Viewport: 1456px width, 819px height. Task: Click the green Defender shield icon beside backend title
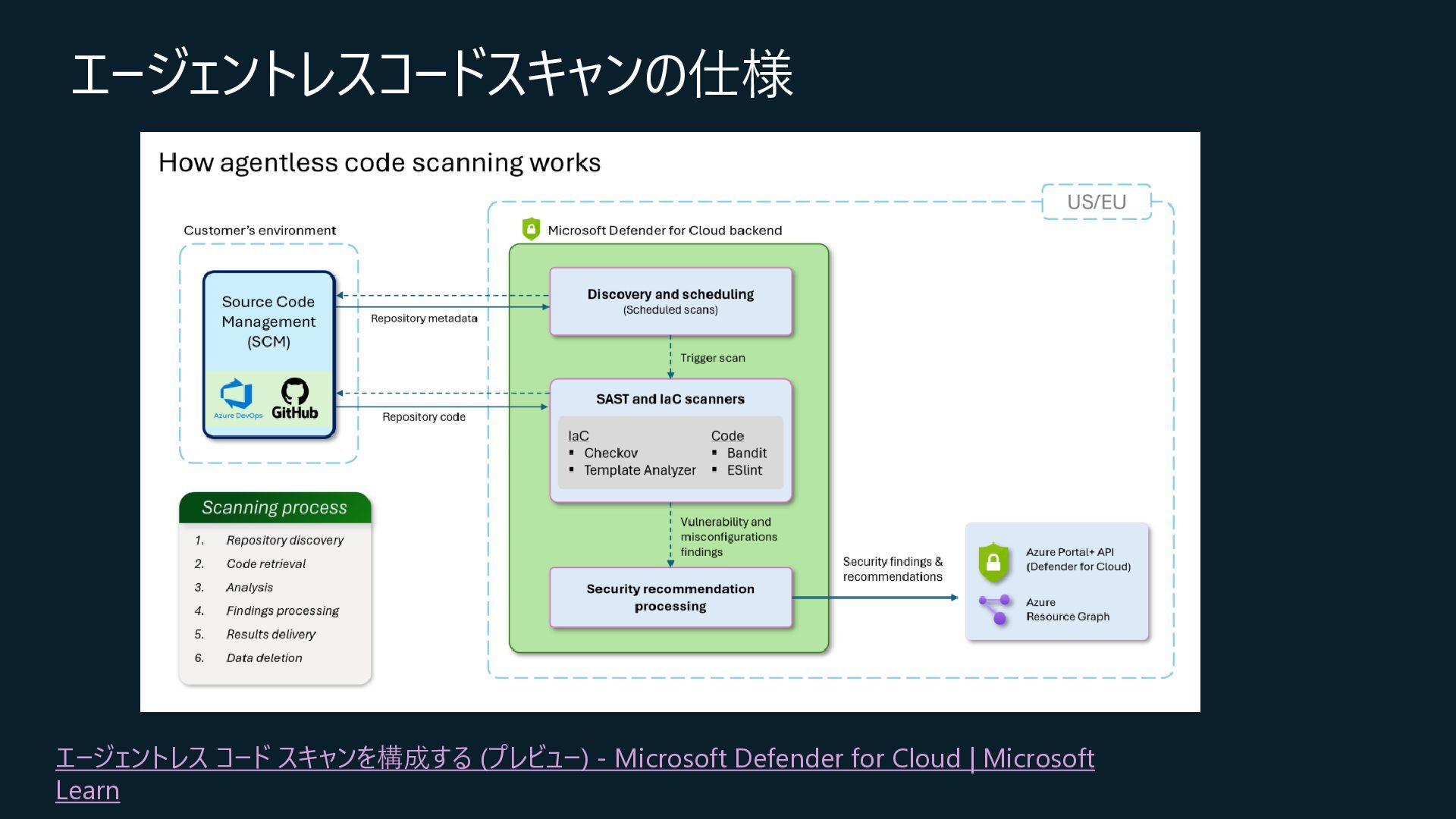coord(531,228)
